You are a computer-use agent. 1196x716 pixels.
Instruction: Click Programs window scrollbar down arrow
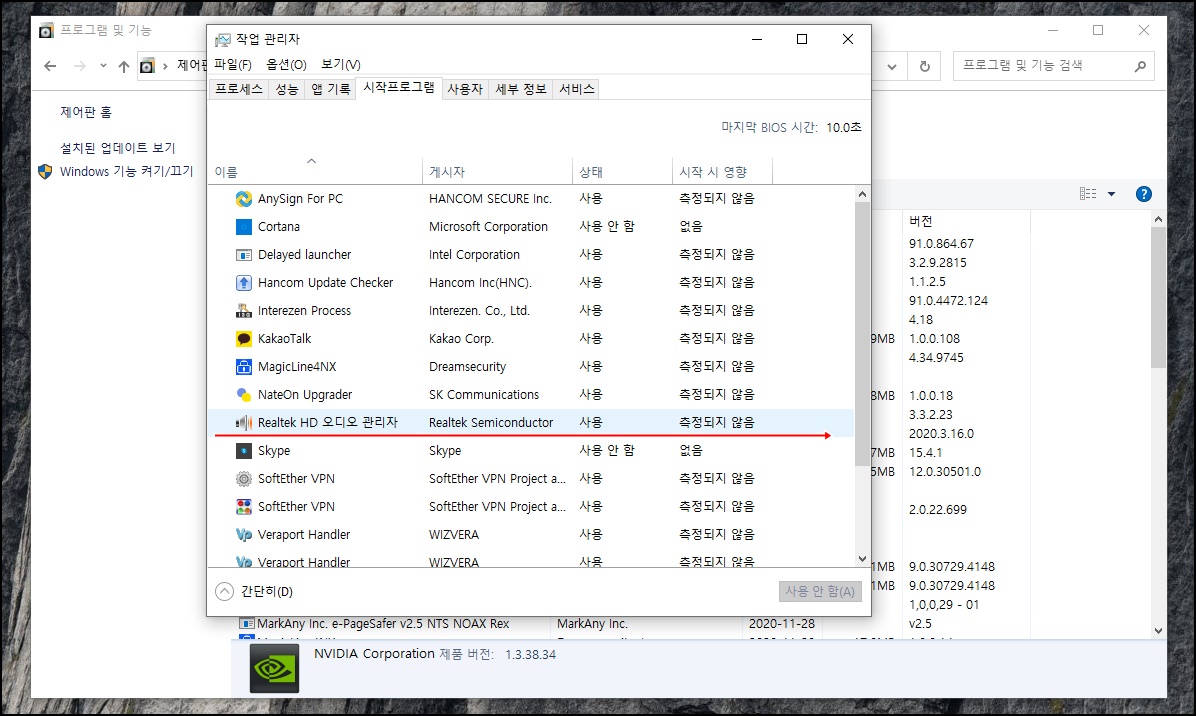(1158, 631)
